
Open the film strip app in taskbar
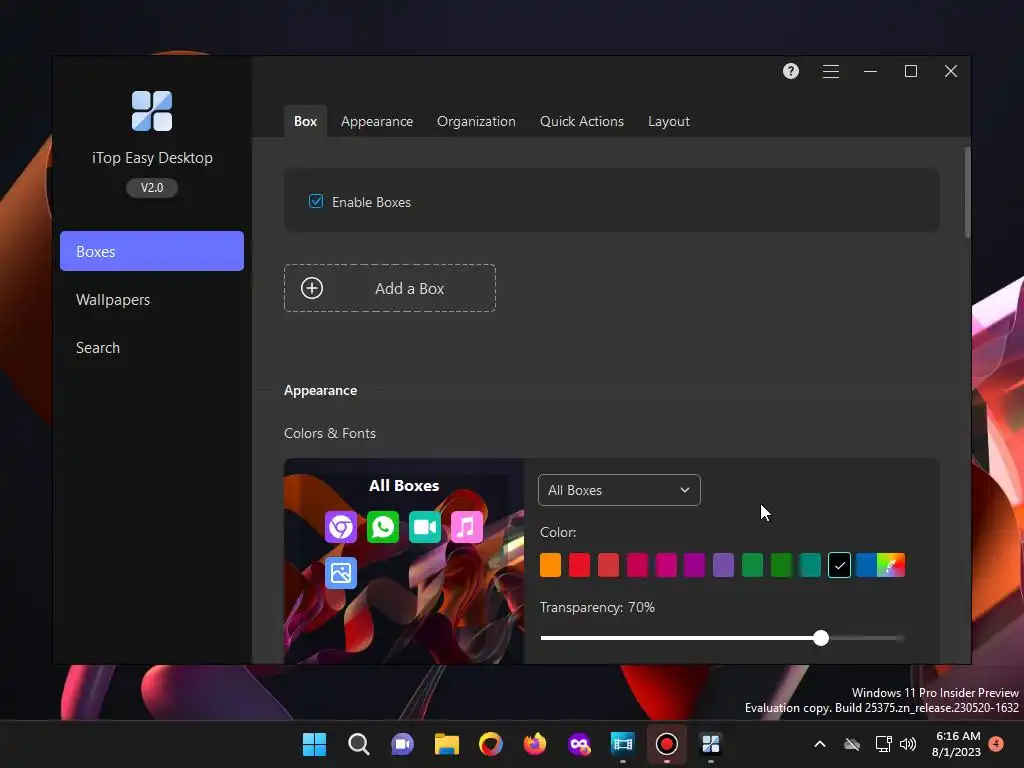pyautogui.click(x=622, y=744)
